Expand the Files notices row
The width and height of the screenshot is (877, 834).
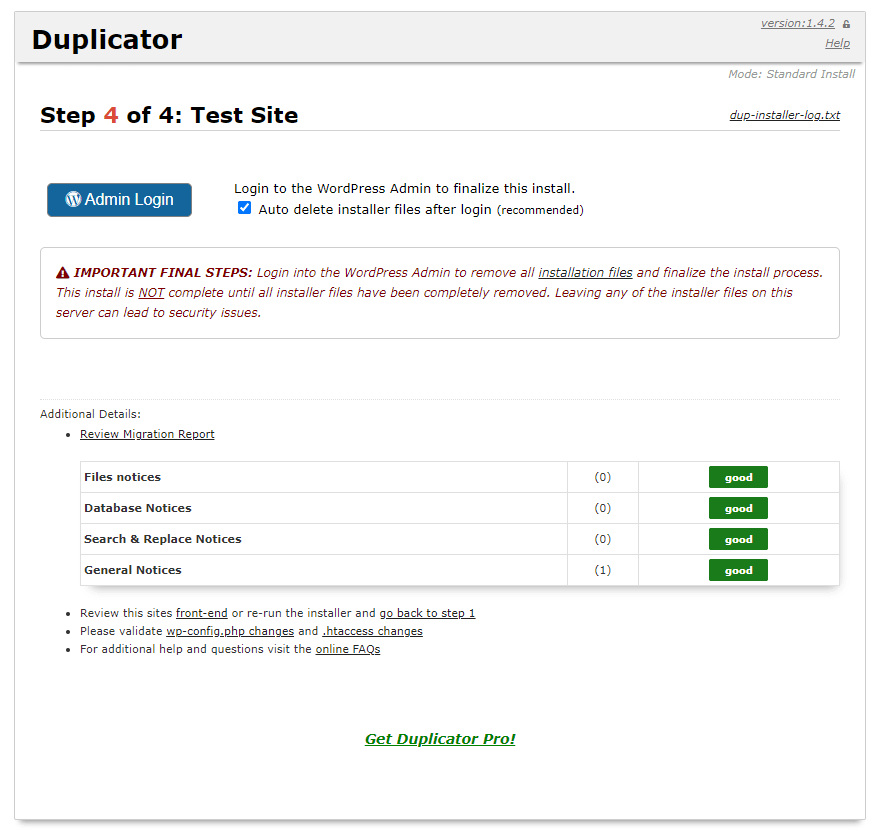(x=122, y=477)
